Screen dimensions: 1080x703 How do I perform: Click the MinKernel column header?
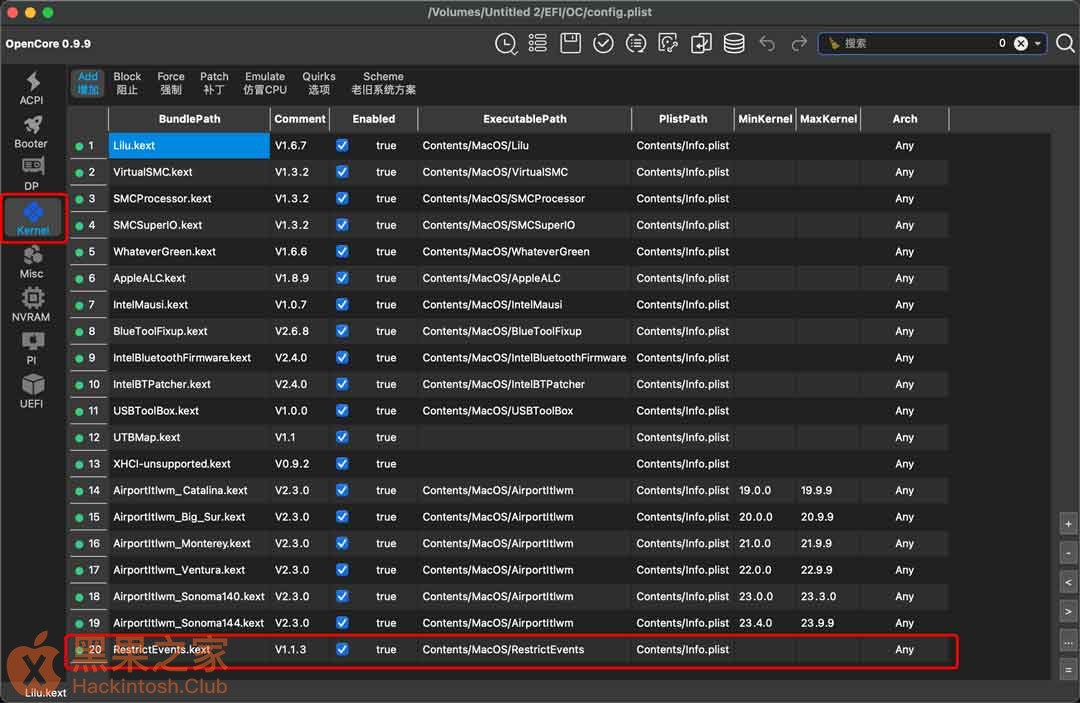tap(765, 119)
